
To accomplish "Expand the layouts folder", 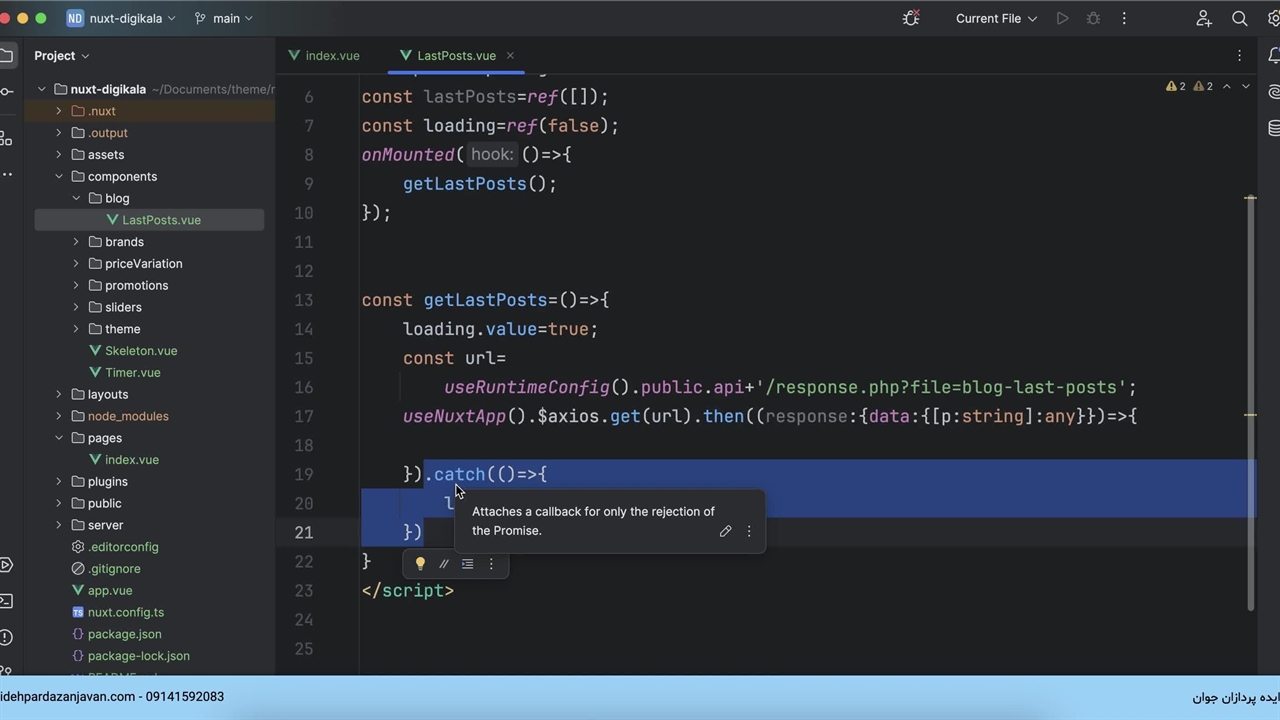I will tap(59, 395).
